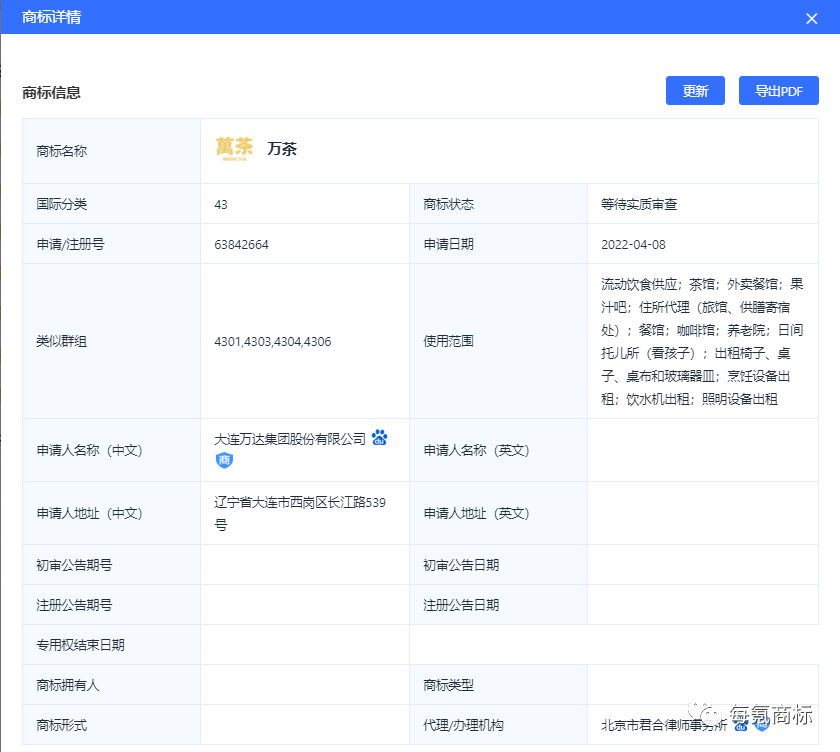Click the 商标拥有人 label
Screen dimensions: 840x752
click(68, 685)
